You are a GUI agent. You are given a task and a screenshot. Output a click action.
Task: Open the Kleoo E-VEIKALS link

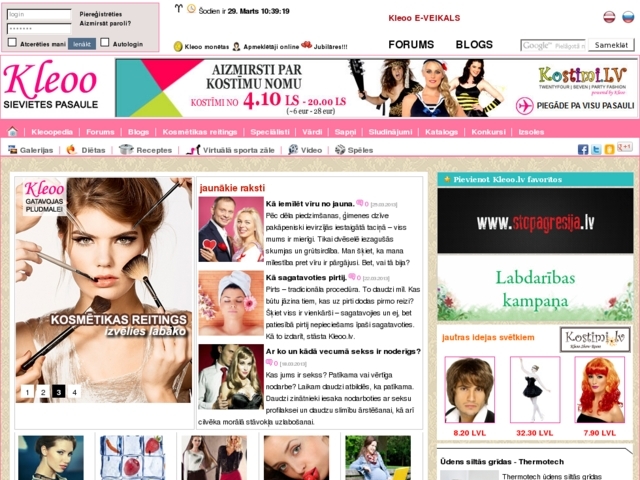pyautogui.click(x=424, y=18)
